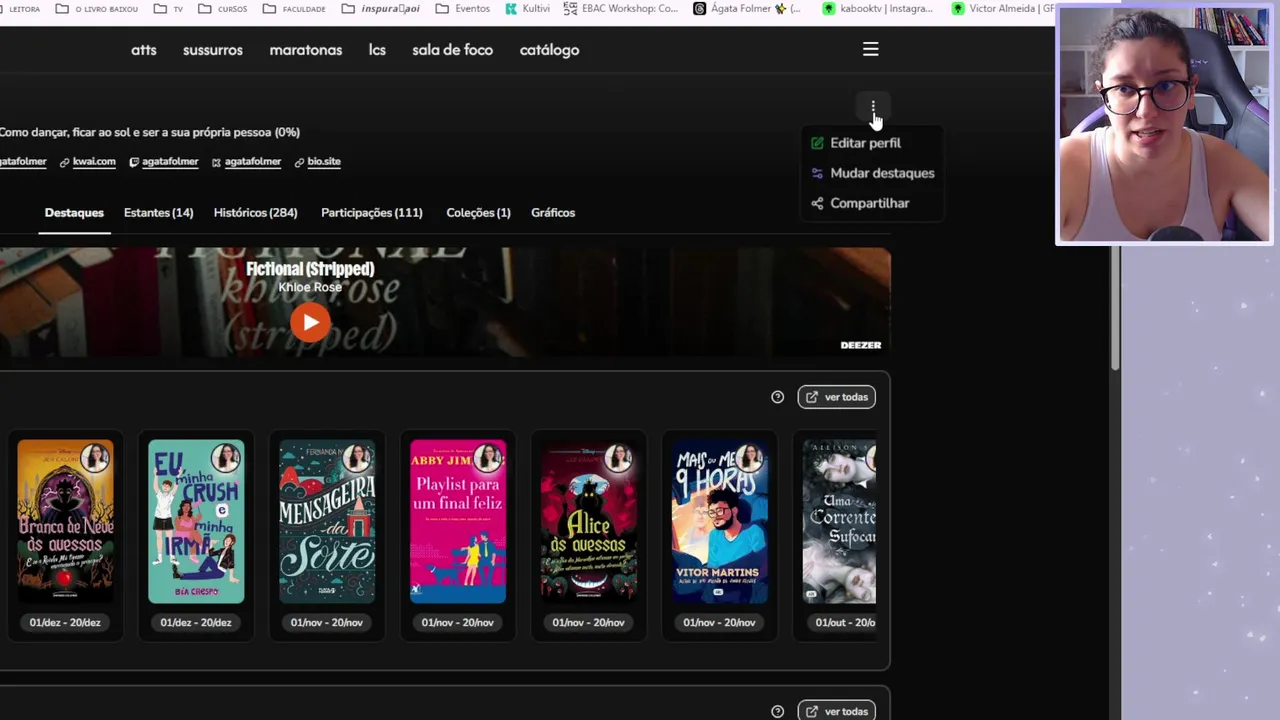Open the FACULDADE bookmark folder
This screenshot has width=1280, height=720.
coord(294,8)
